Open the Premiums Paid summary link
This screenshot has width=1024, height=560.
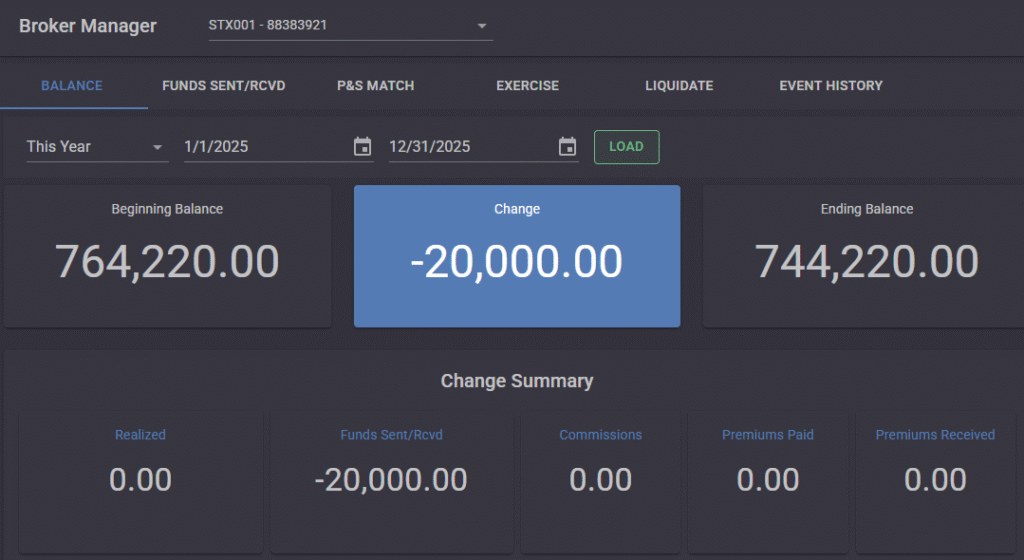click(x=768, y=435)
